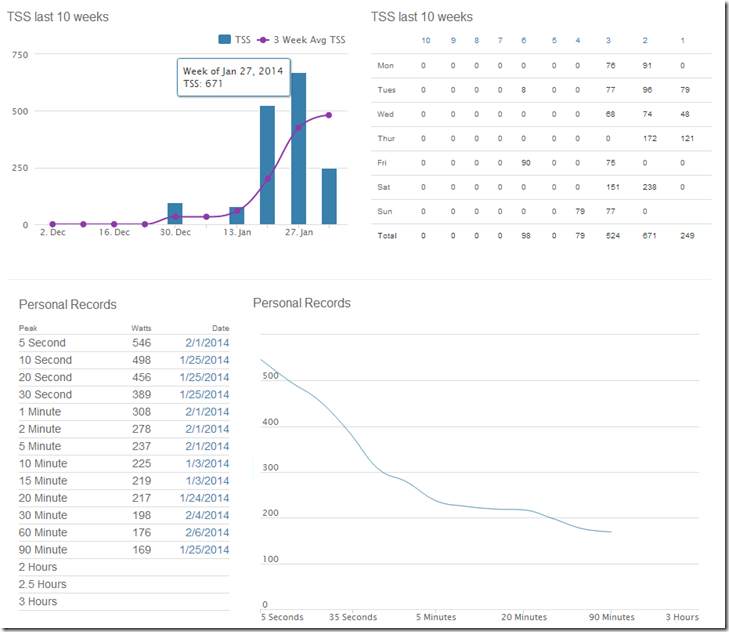Click the Mon row label

[x=385, y=66]
